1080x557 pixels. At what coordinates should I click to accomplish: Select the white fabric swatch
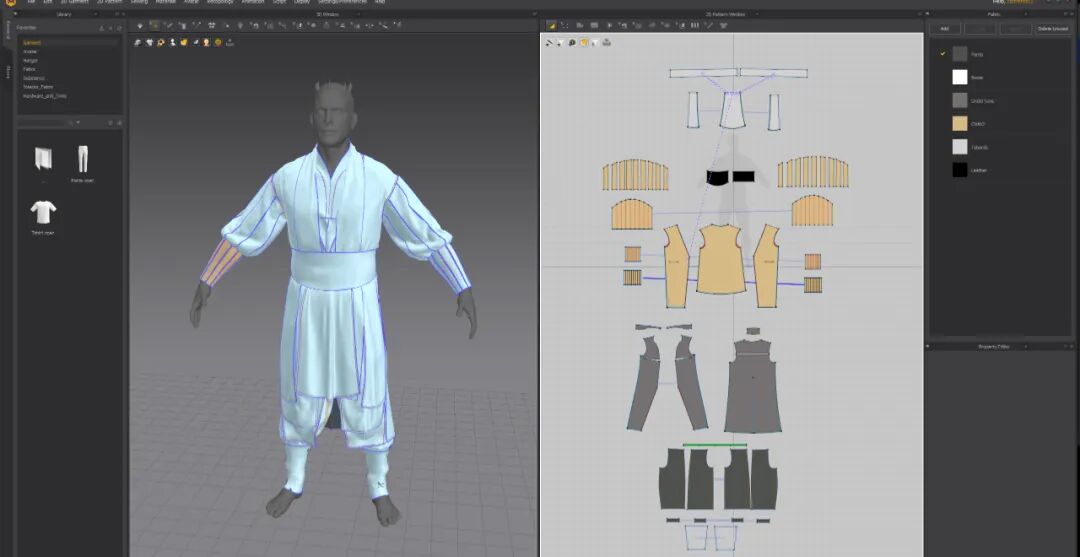pos(959,77)
